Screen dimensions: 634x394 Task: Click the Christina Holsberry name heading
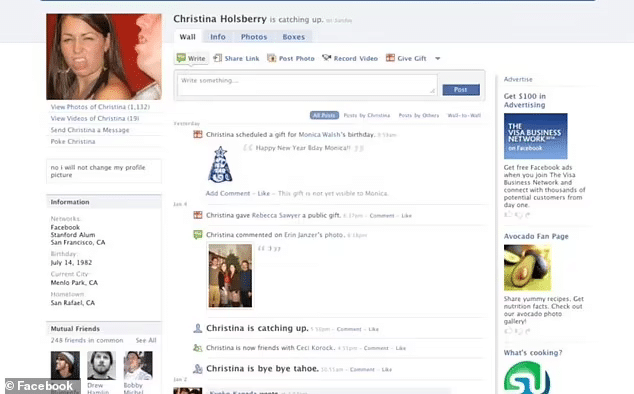pos(220,19)
